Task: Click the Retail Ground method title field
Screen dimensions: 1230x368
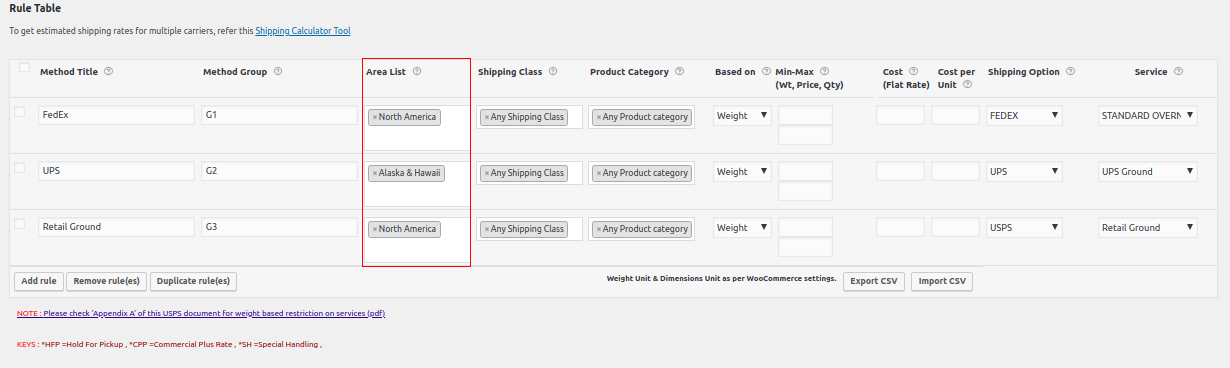Action: click(x=116, y=227)
